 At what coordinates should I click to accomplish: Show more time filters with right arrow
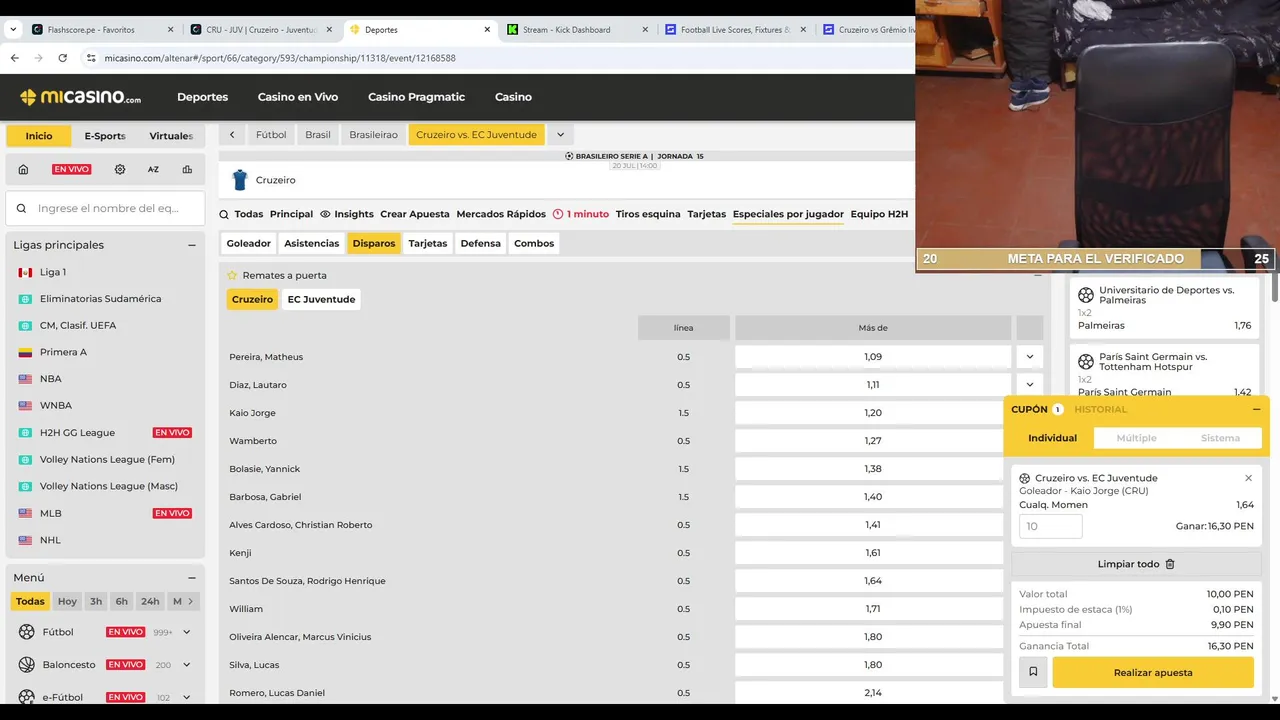coord(191,601)
